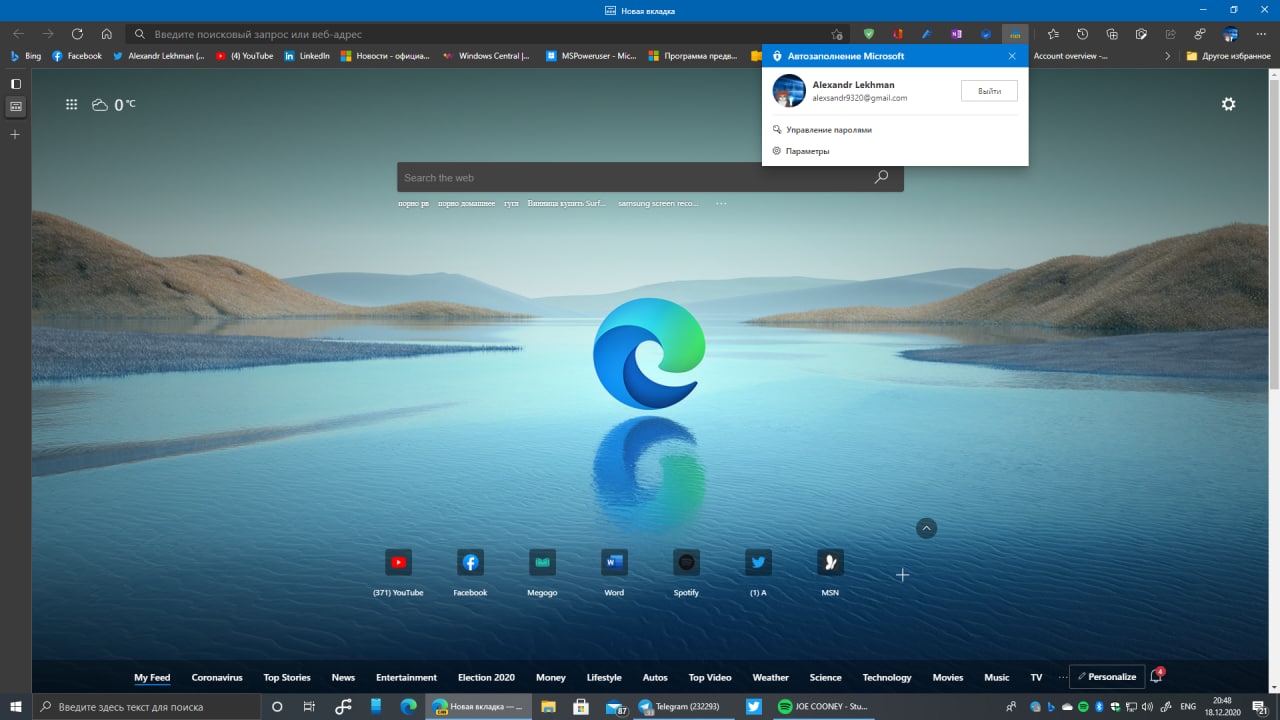Open the Office extension icon
This screenshot has height=720, width=1280.
tap(898, 34)
